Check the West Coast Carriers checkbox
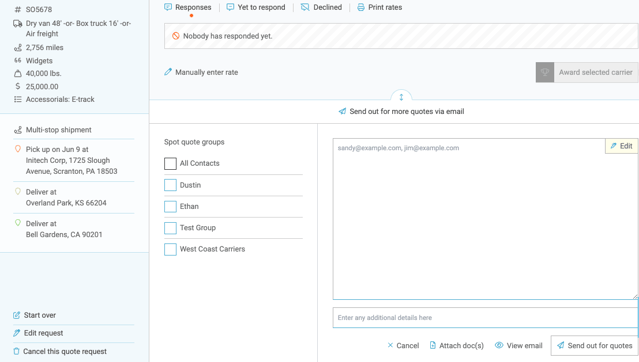 [170, 249]
